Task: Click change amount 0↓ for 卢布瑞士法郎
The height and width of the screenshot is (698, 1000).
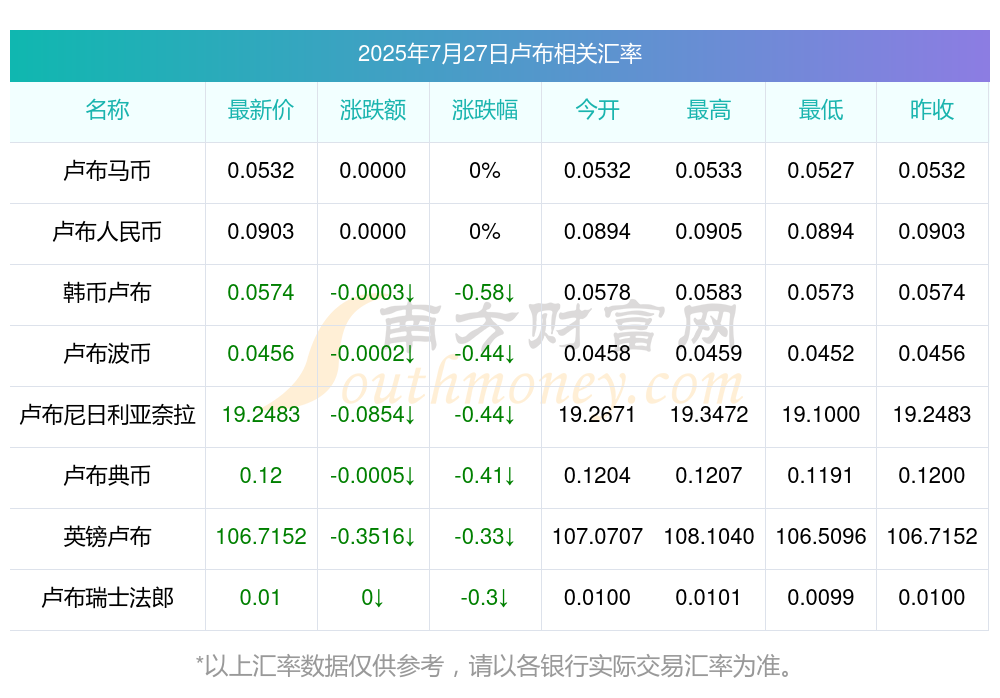Action: [372, 598]
